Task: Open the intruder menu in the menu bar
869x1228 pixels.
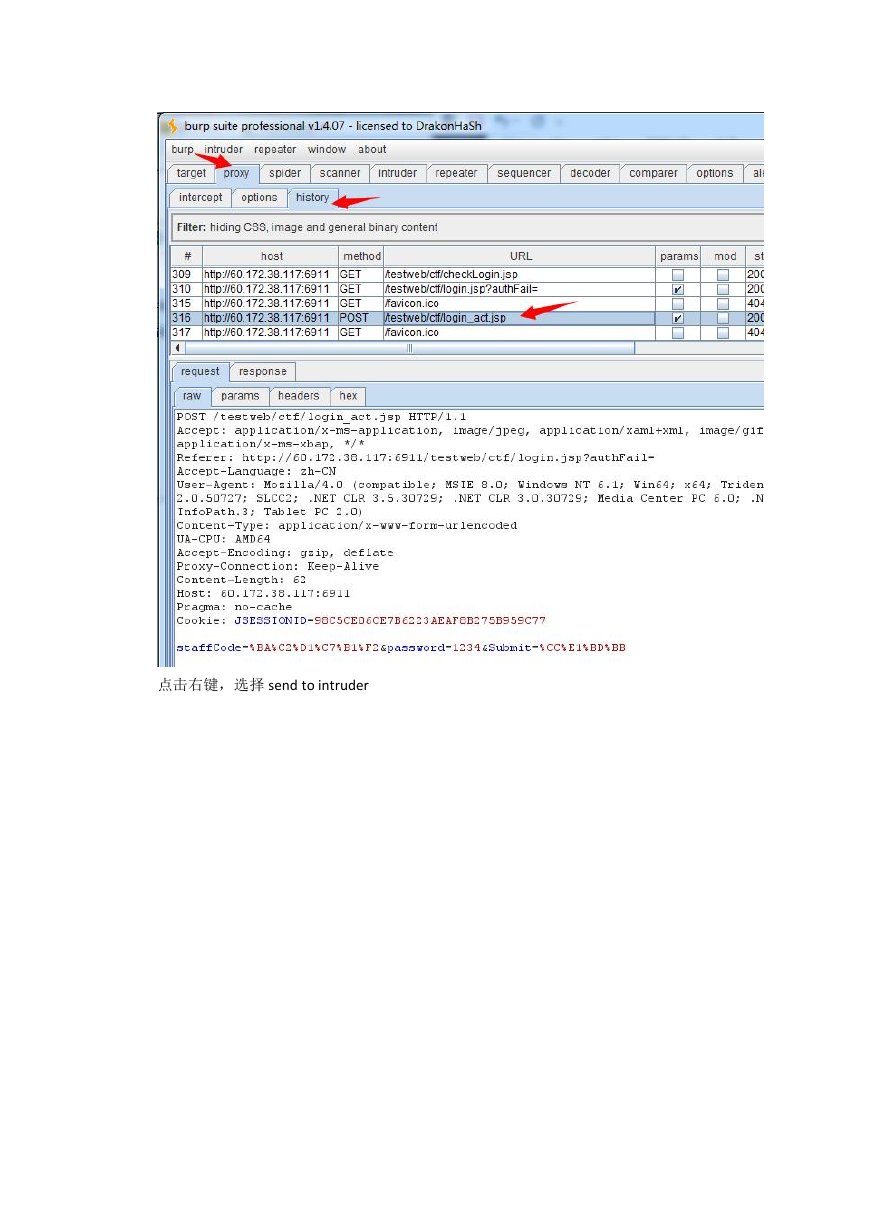Action: (224, 150)
